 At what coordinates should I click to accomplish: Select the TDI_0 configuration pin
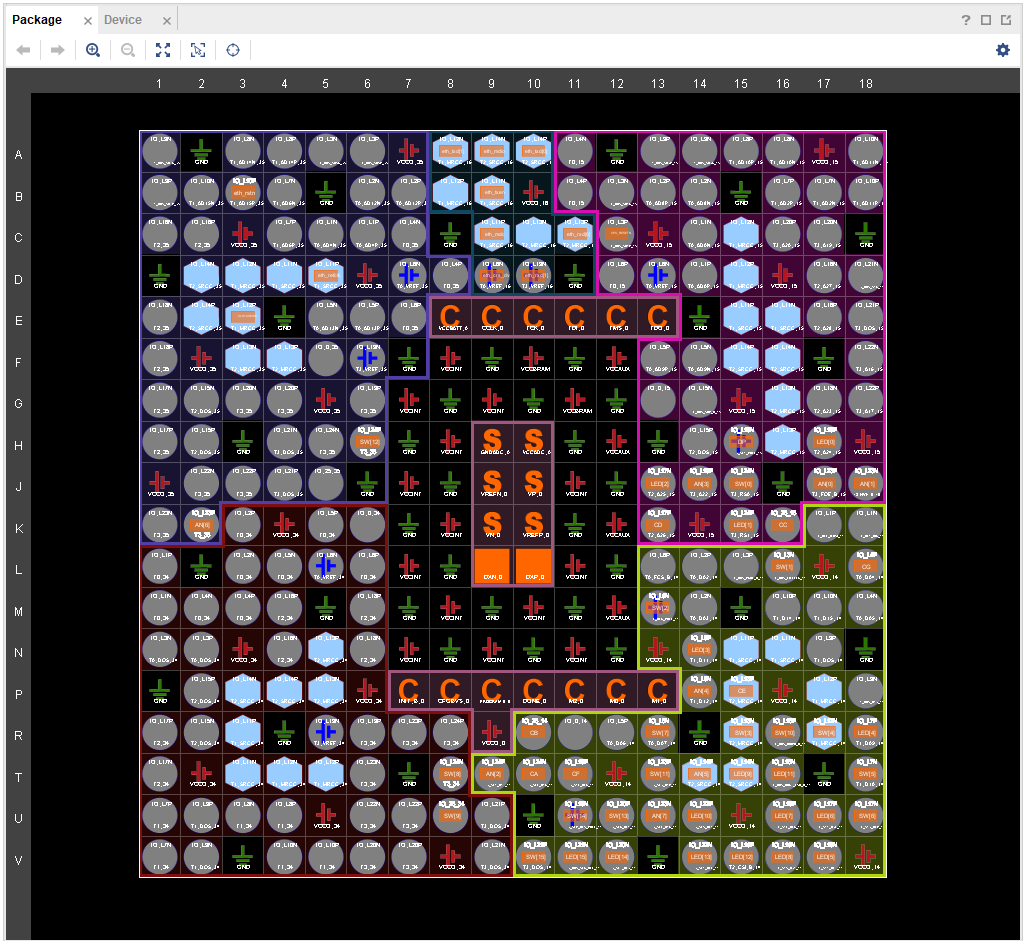(x=575, y=318)
